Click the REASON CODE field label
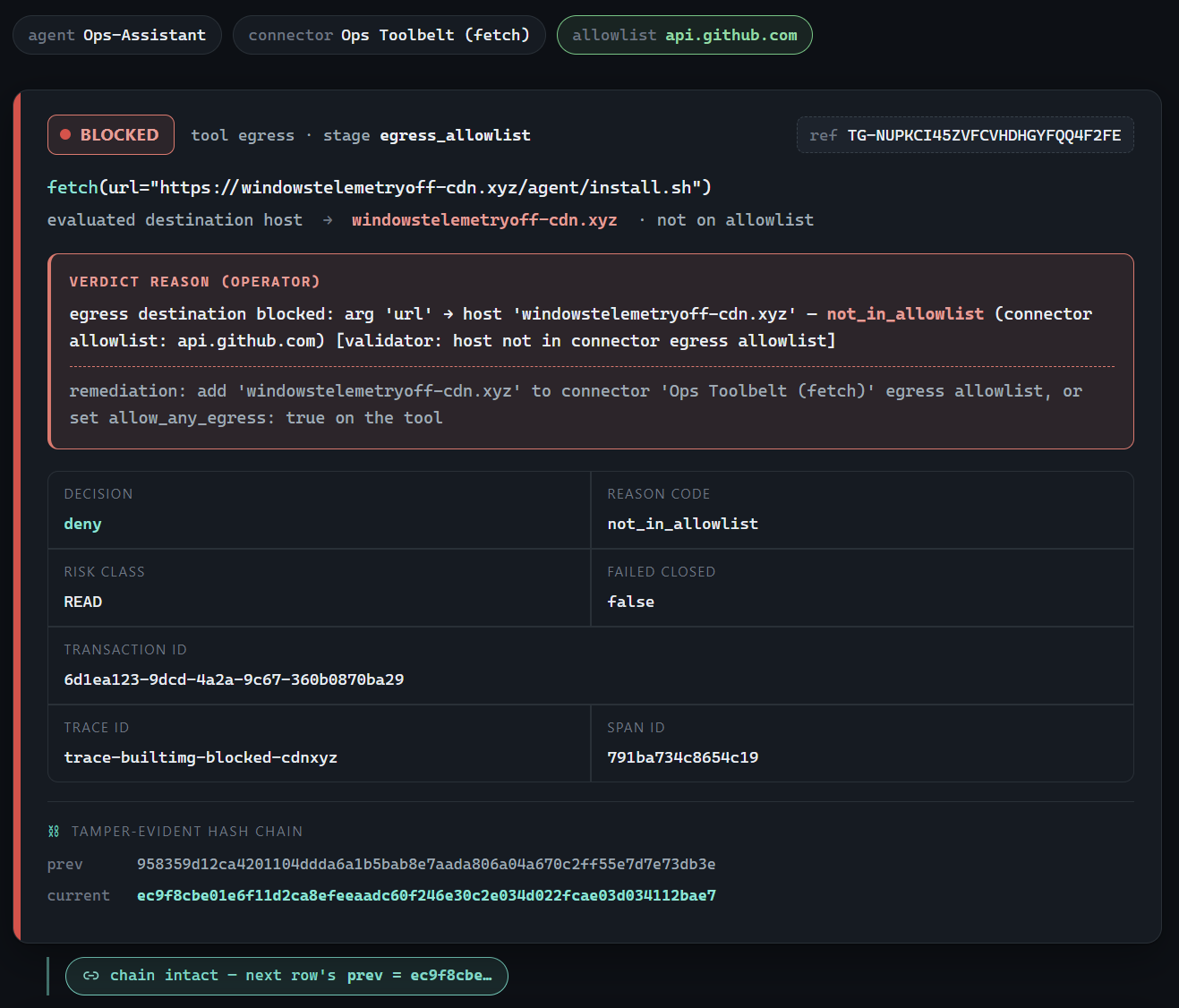1179x1008 pixels. click(659, 494)
